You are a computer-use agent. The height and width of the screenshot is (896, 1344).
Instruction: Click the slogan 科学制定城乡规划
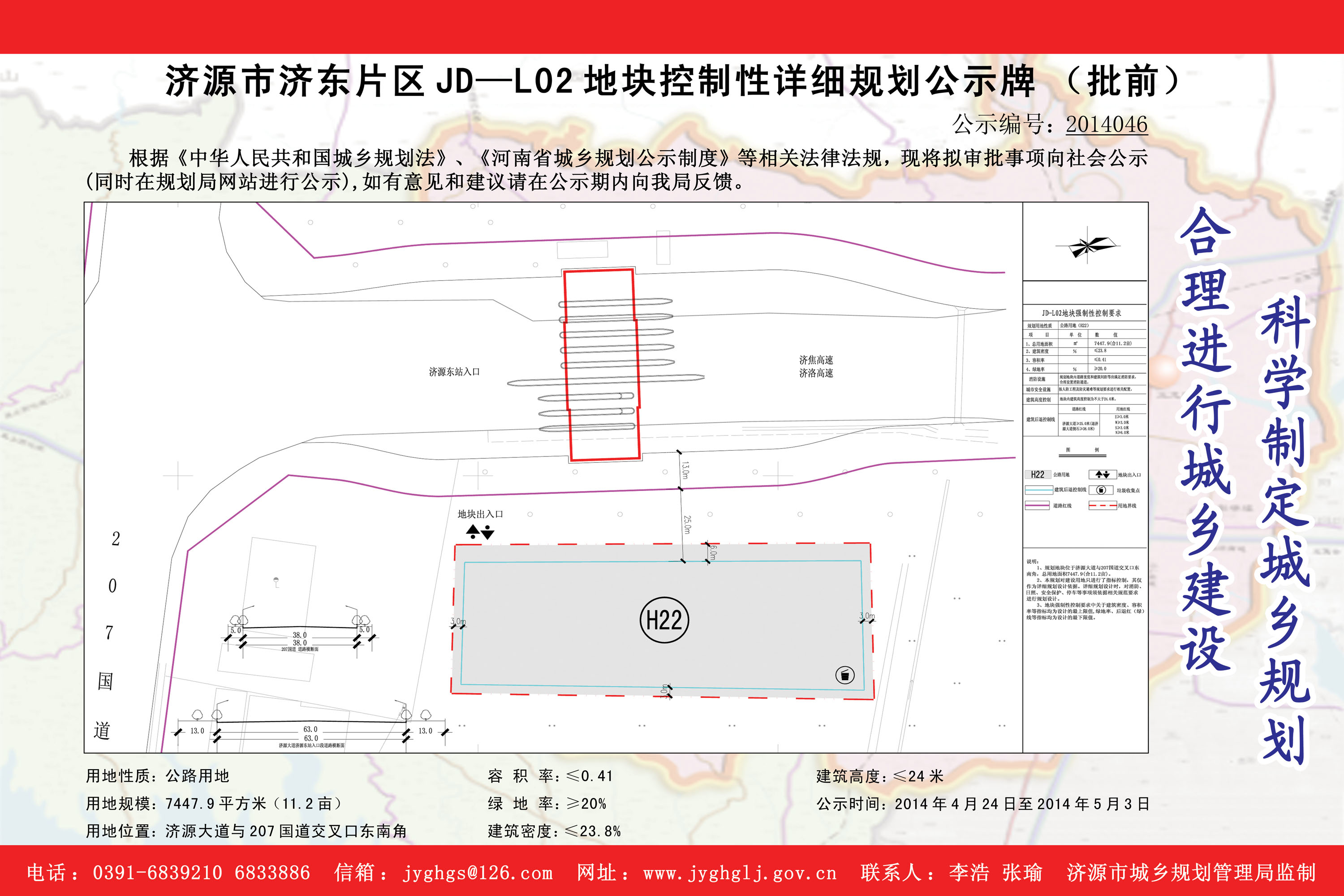tap(1286, 530)
